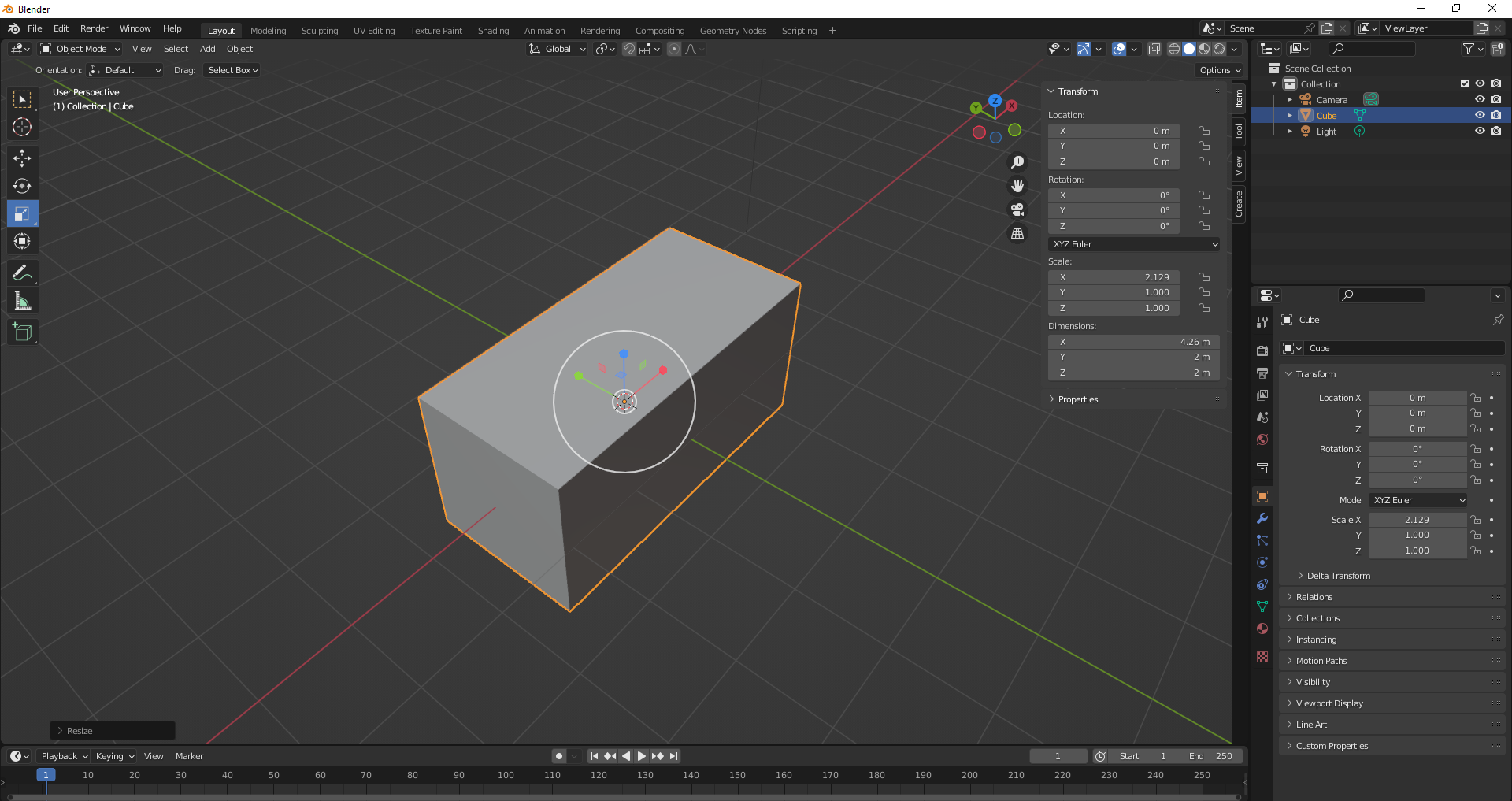Switch to the Sculpting workspace tab

319,31
